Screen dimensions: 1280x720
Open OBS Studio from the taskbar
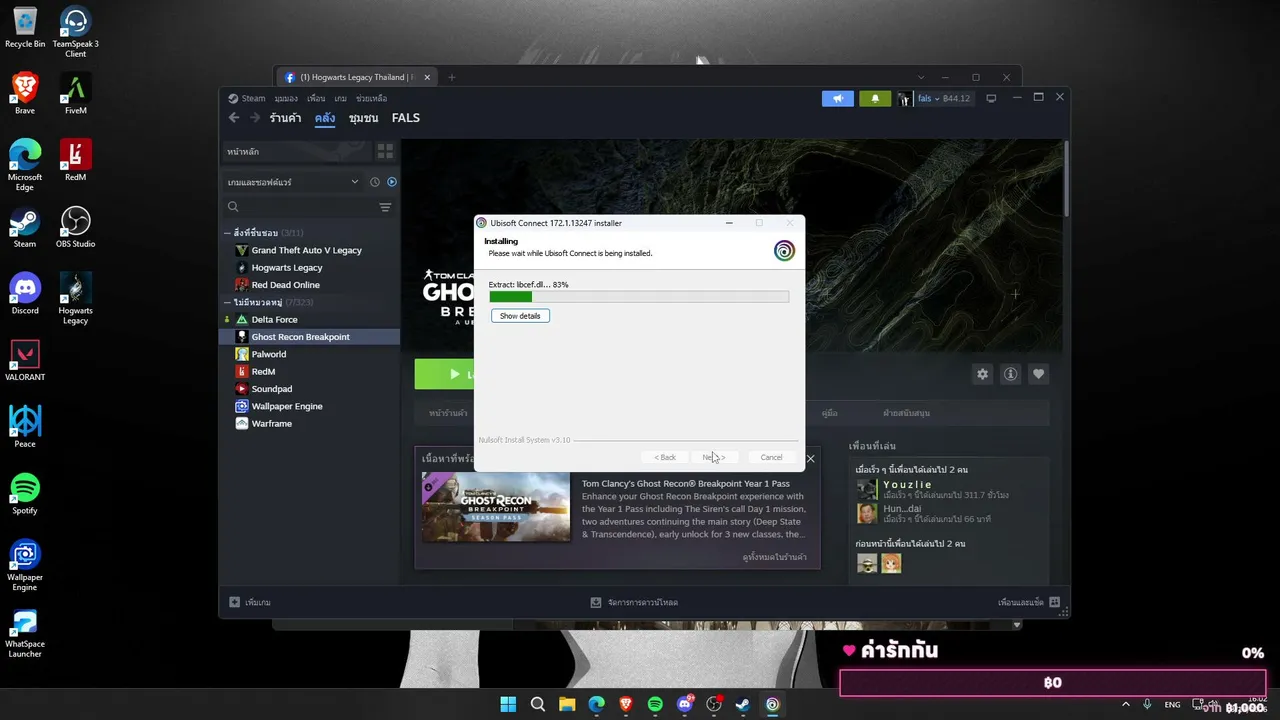click(714, 704)
